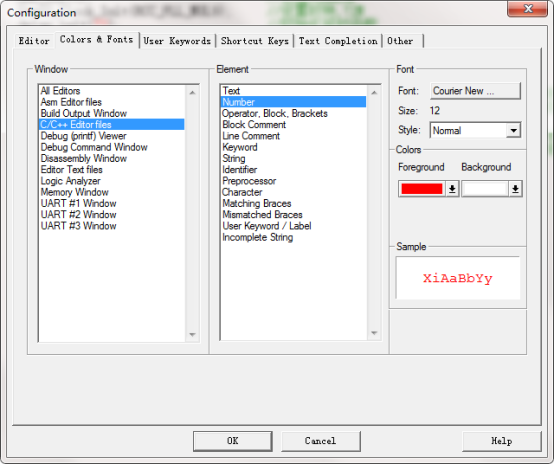Viewport: 554px width, 464px height.
Task: Choose 'Operator, Block, Brackets' element
Action: pos(293,113)
